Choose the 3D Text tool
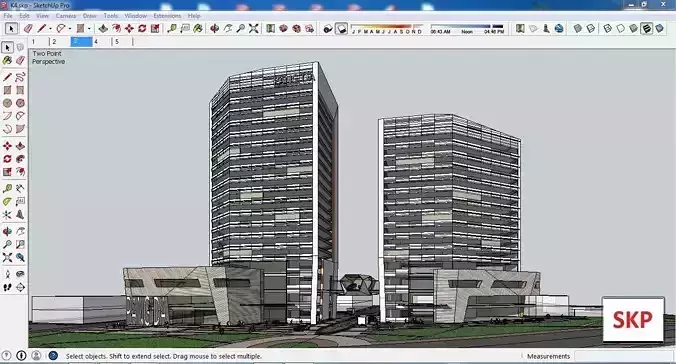Image resolution: width=676 pixels, height=364 pixels. pyautogui.click(x=20, y=214)
